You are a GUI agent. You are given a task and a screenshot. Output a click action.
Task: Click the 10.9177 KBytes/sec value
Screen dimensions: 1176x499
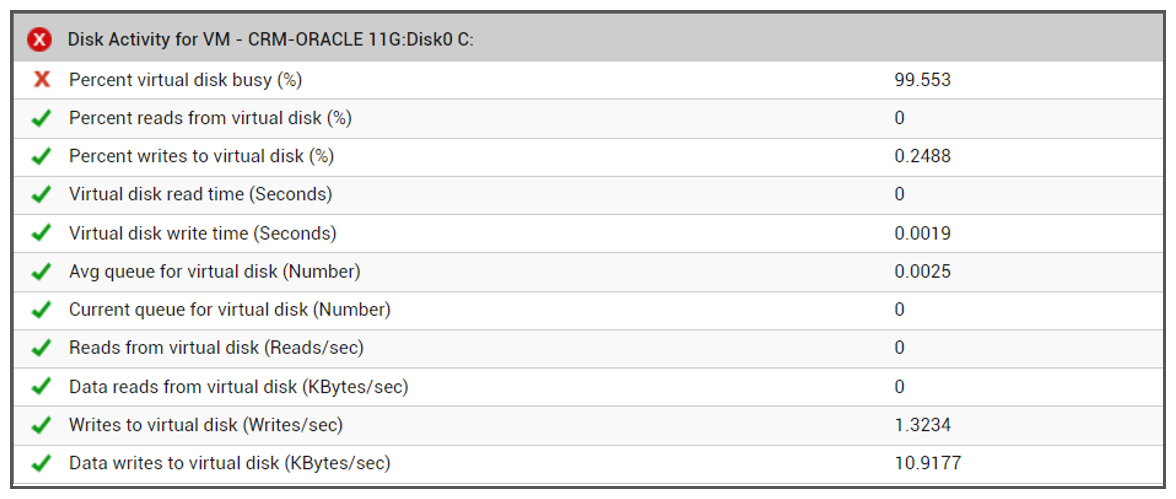click(x=928, y=464)
